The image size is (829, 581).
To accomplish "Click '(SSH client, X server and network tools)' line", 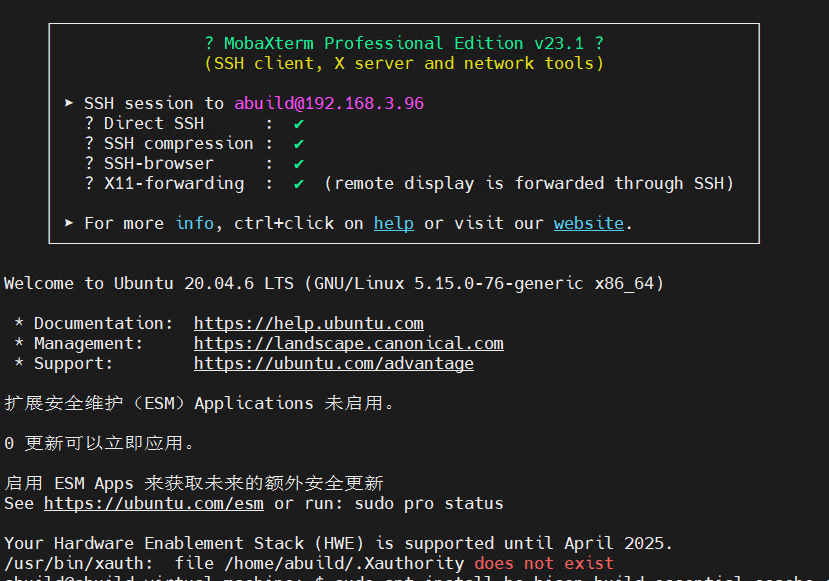I will (404, 63).
